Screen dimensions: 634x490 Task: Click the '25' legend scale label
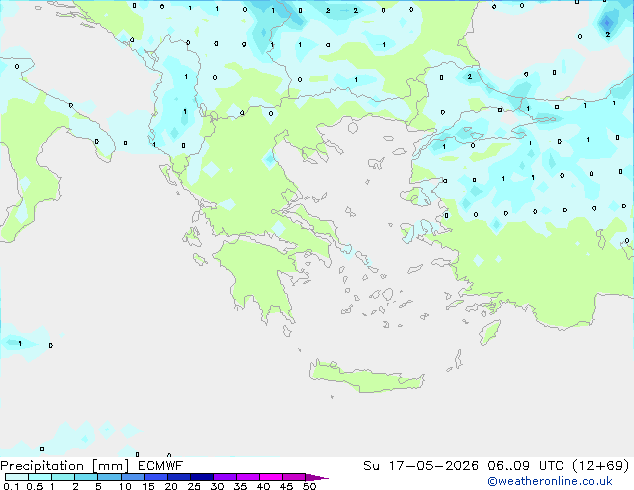tap(194, 486)
